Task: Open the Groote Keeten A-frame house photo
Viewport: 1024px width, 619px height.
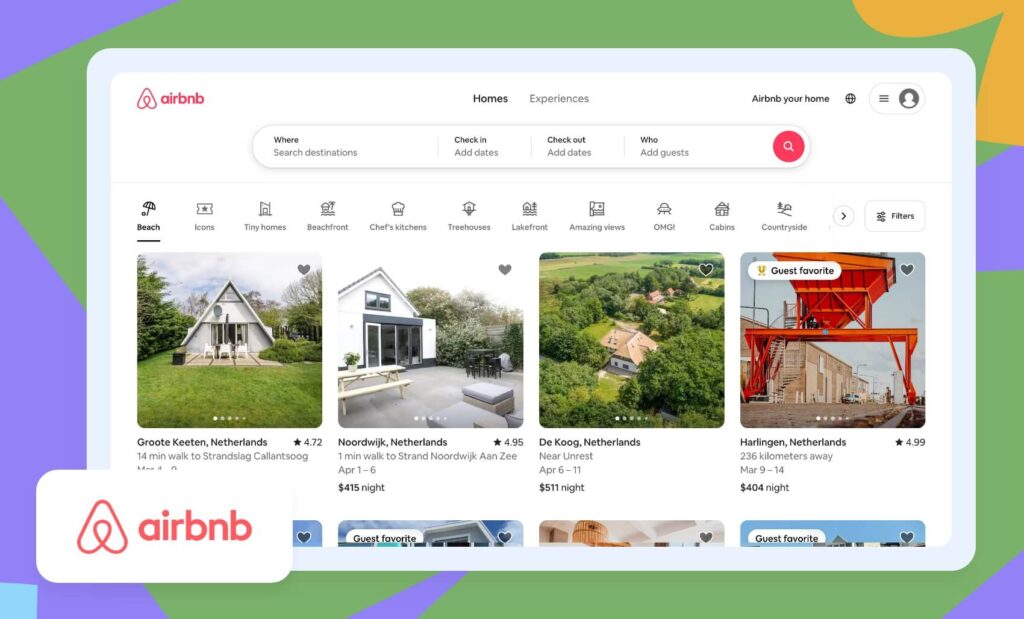Action: click(x=229, y=340)
